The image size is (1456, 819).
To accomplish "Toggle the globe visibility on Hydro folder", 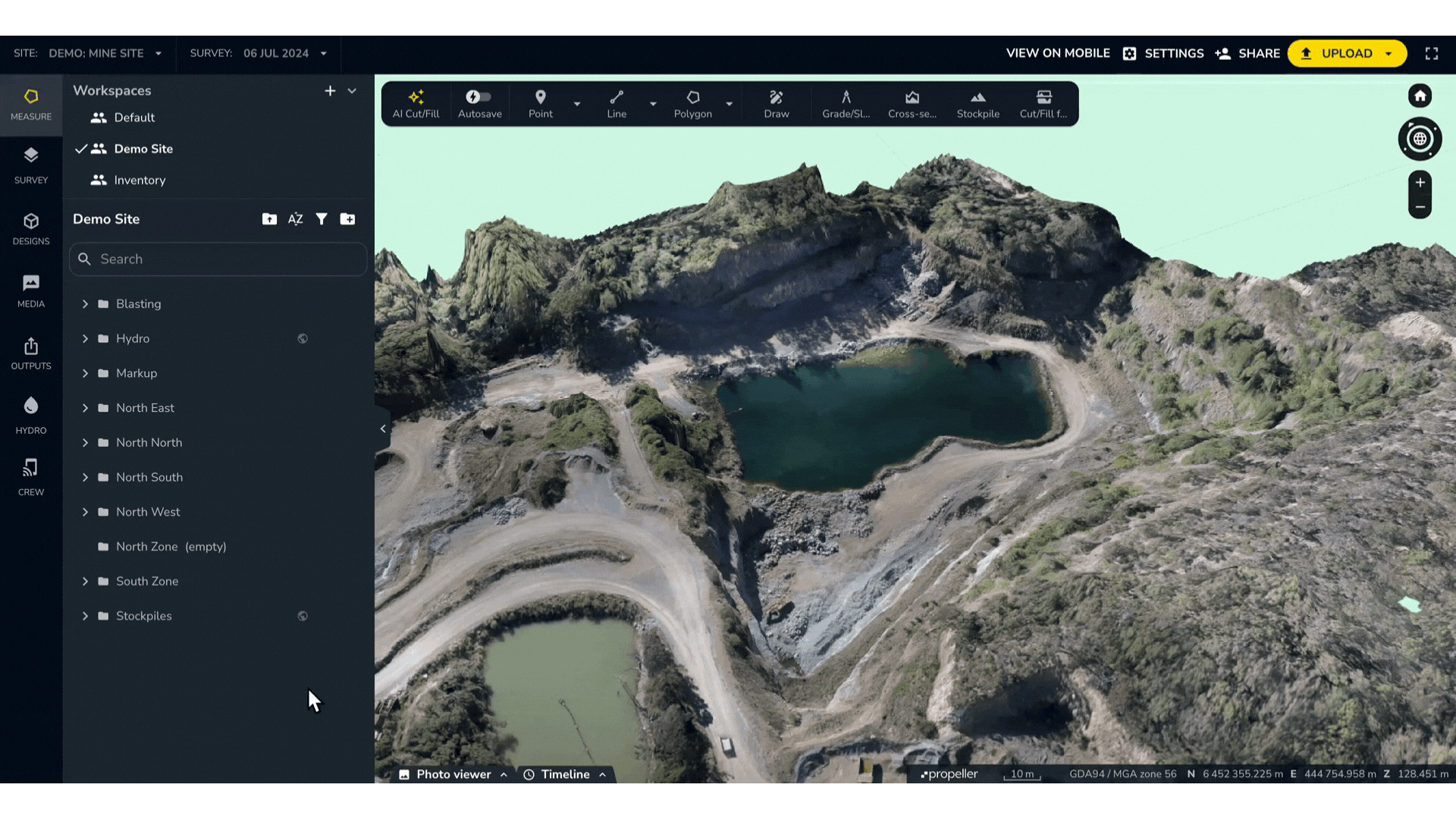I will (303, 338).
